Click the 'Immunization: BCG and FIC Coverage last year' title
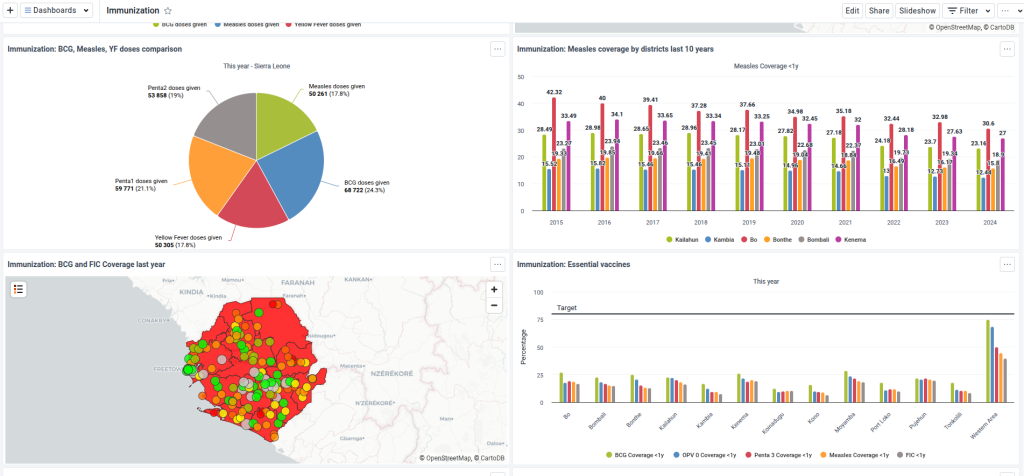Image resolution: width=1024 pixels, height=476 pixels. [x=86, y=264]
